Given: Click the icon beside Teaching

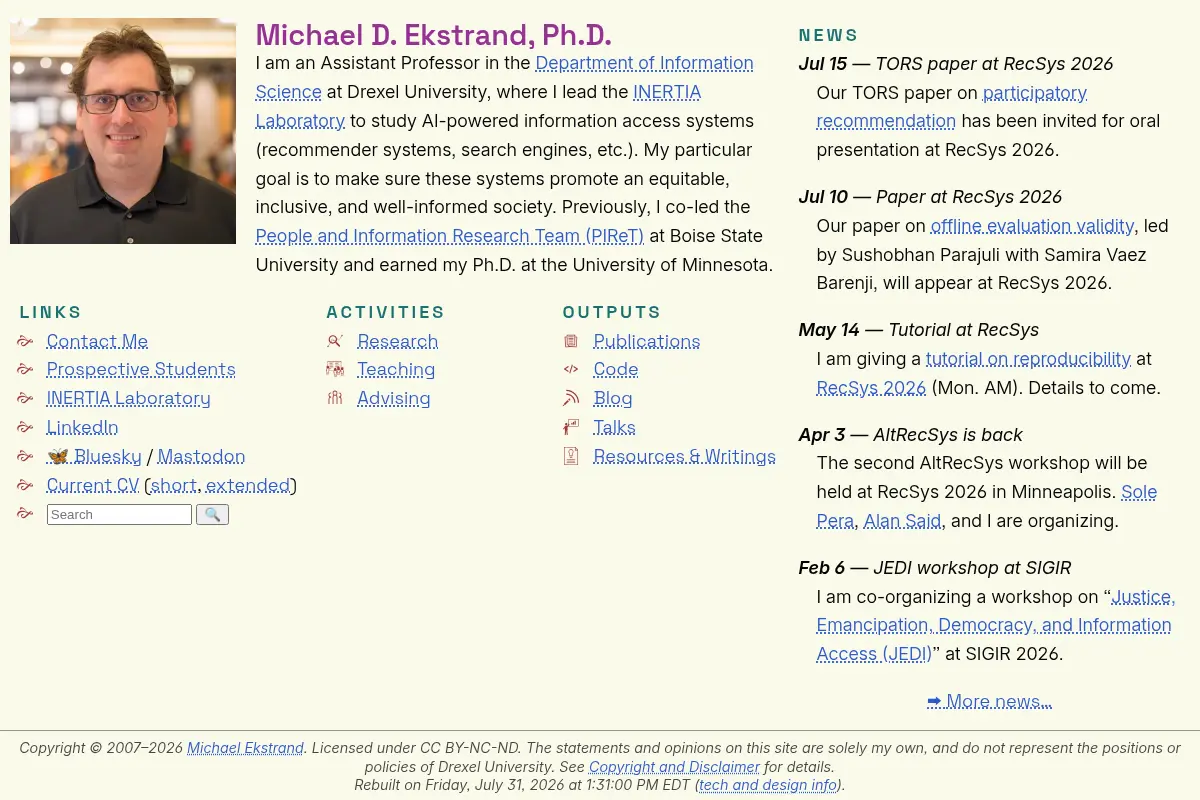Looking at the screenshot, I should coord(335,369).
